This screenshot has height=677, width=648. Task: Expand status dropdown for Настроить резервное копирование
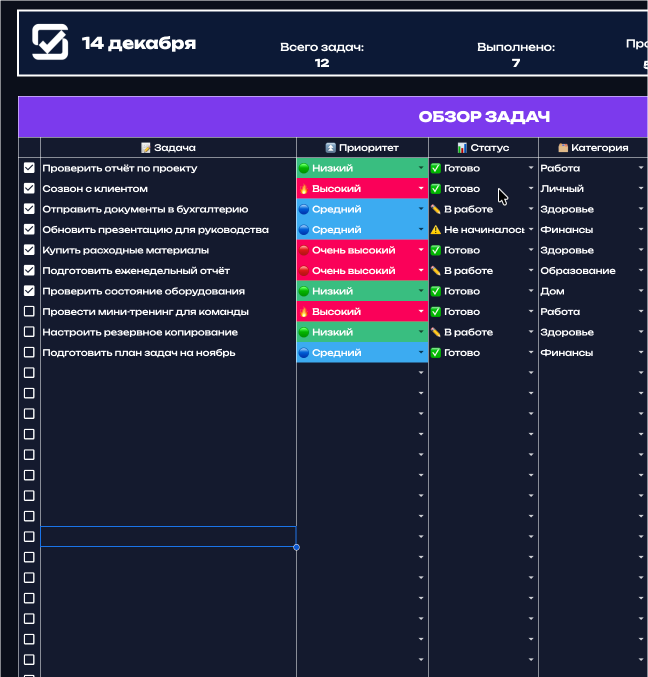(x=531, y=333)
